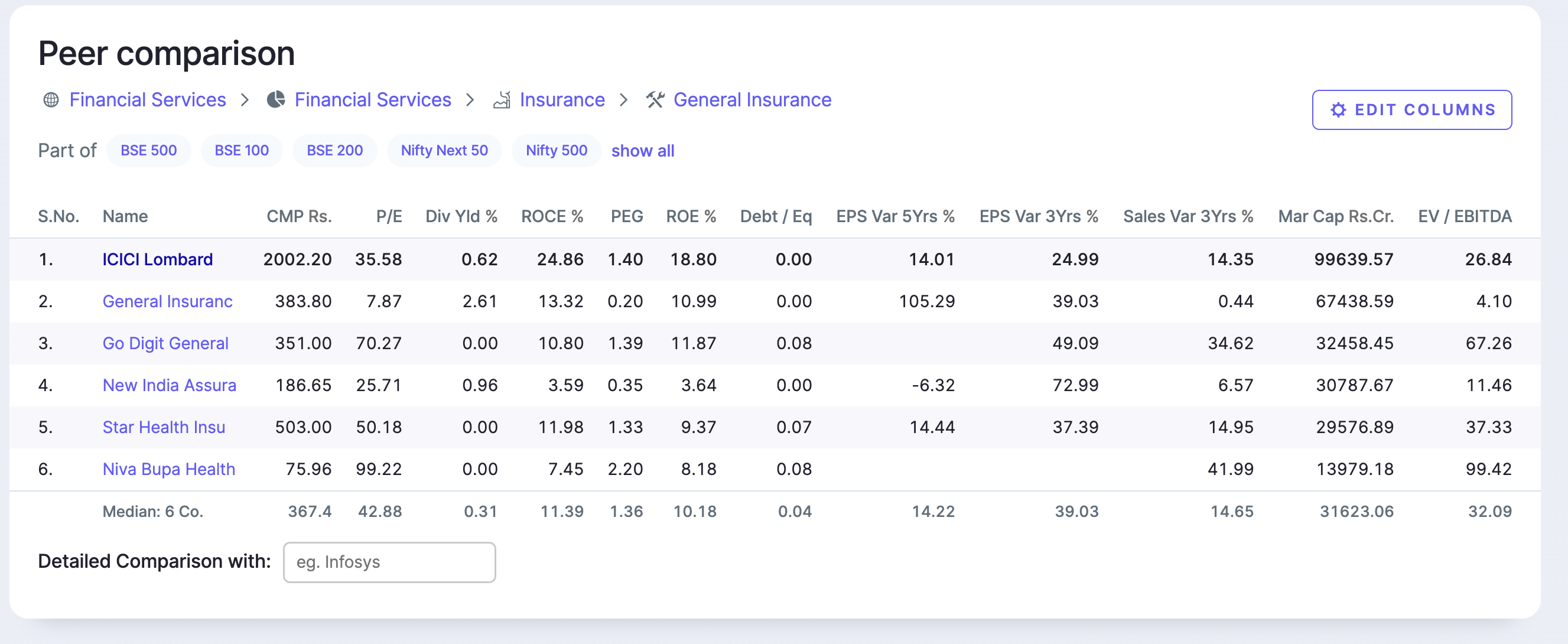1568x644 pixels.
Task: Open the Nifty 500 index tag
Action: 556,150
